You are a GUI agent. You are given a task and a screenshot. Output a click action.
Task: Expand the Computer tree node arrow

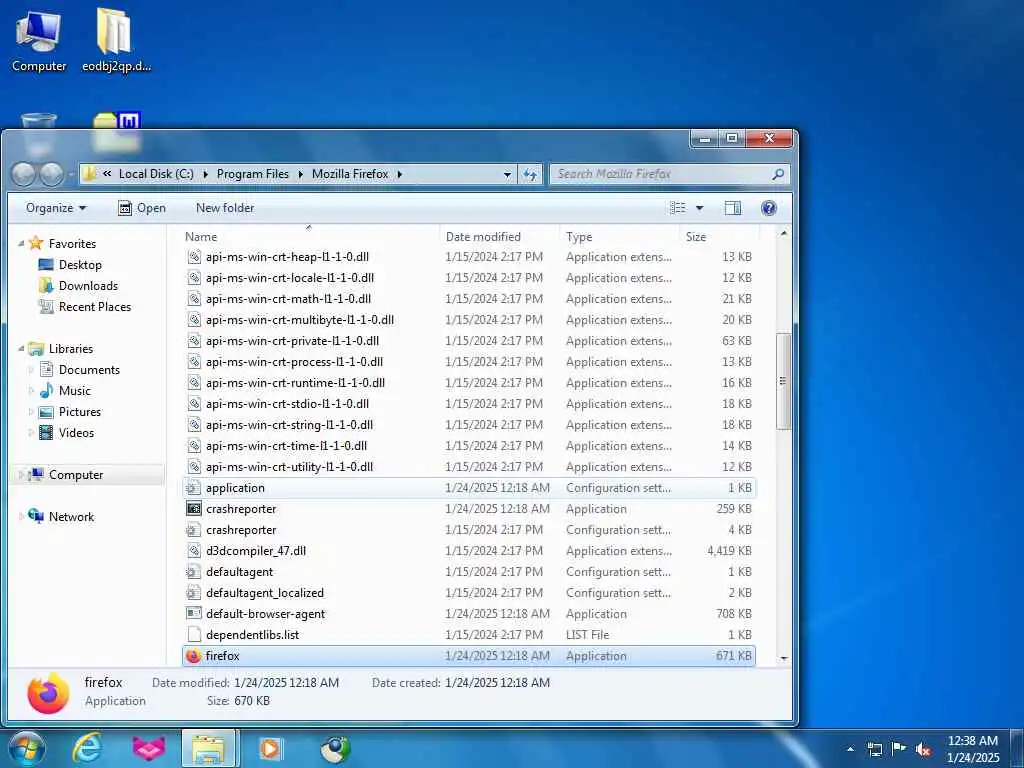pos(21,475)
